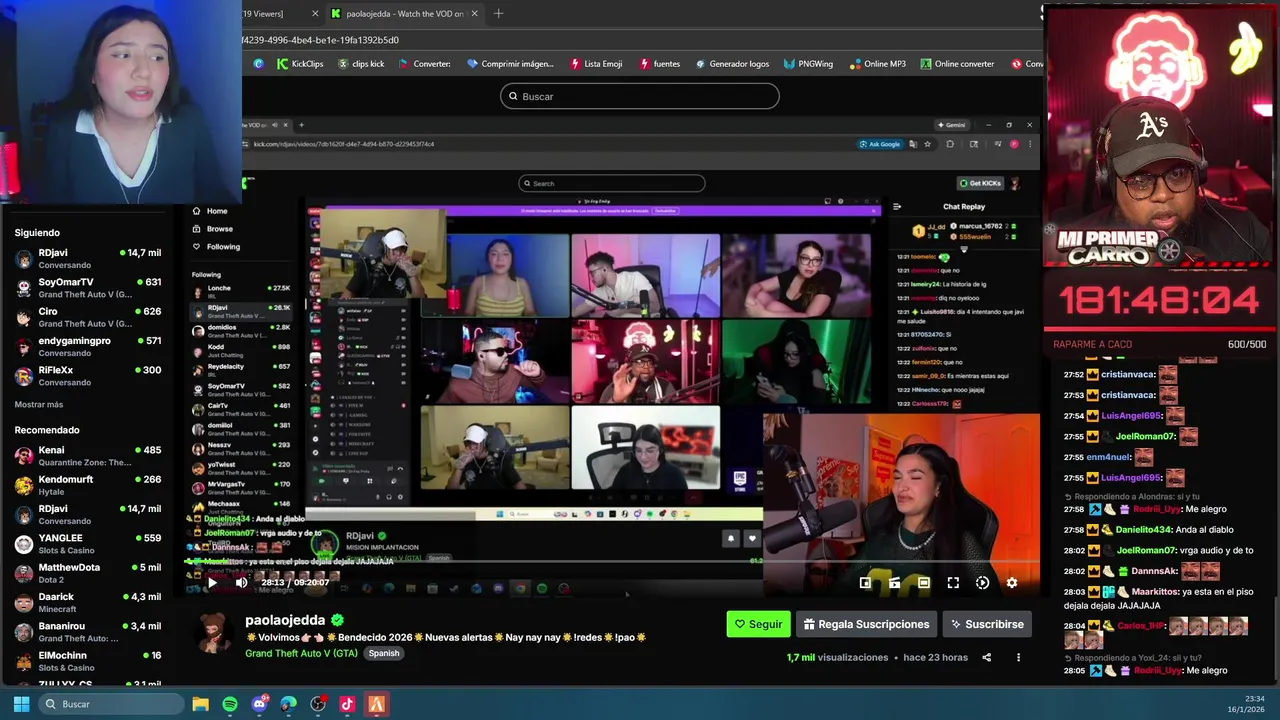Screen dimensions: 1280x720
Task: Seek along the VOD progress bar
Action: pyautogui.click(x=612, y=562)
